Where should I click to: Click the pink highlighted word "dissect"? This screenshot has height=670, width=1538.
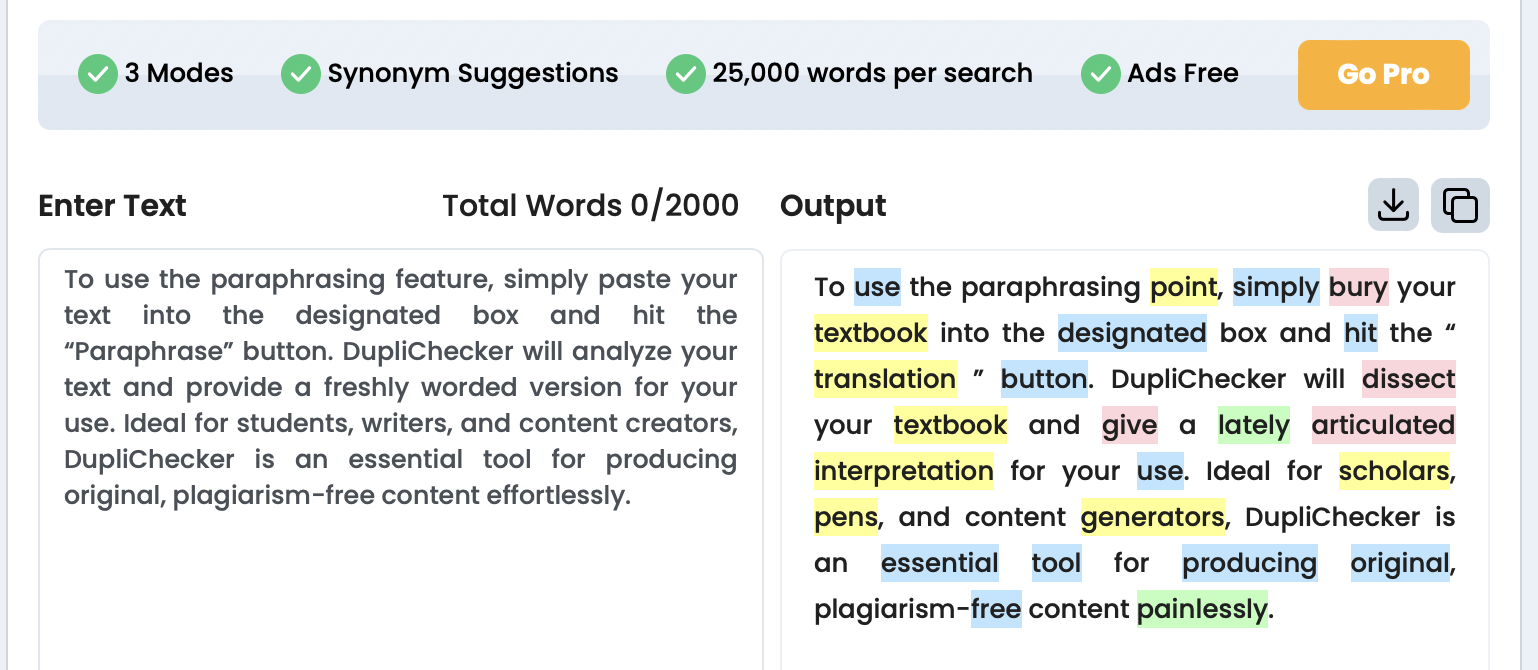click(x=1409, y=379)
